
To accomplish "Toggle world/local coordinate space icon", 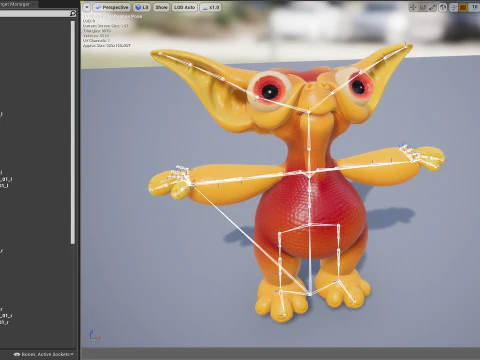I will coord(443,7).
